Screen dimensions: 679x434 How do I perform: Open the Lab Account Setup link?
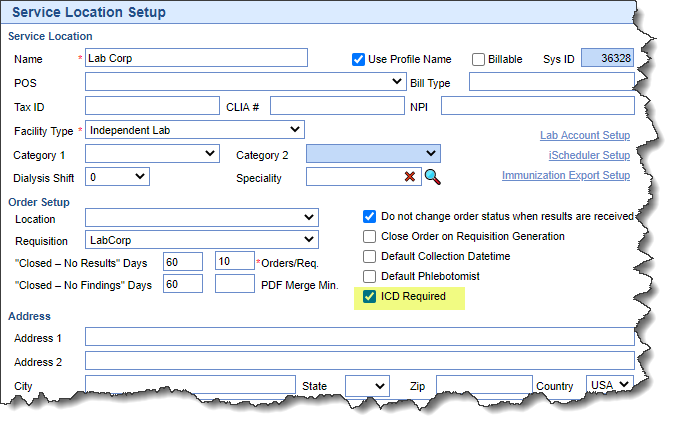(x=584, y=135)
